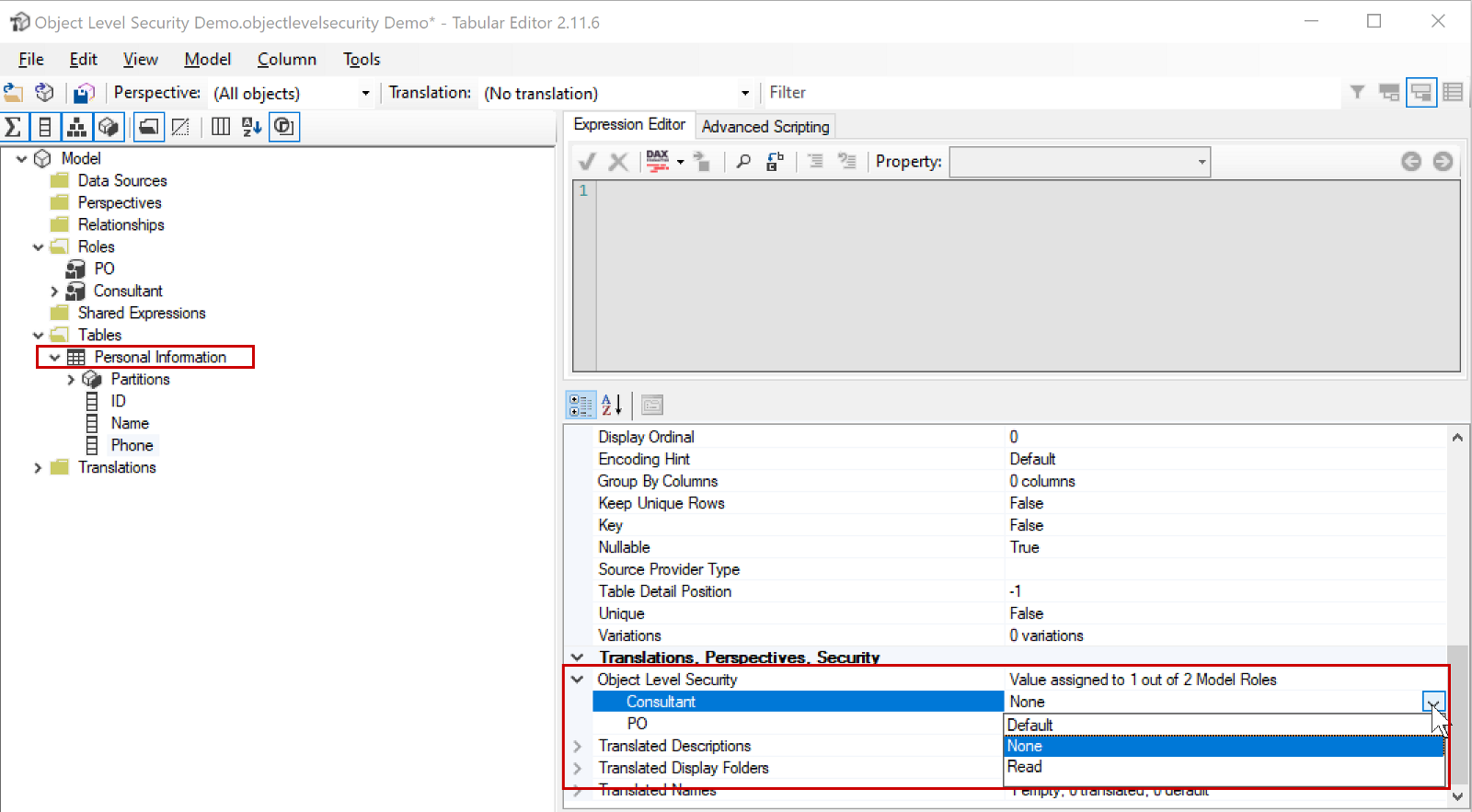The image size is (1472, 812).
Task: Collapse the Roles folder
Action: point(38,247)
